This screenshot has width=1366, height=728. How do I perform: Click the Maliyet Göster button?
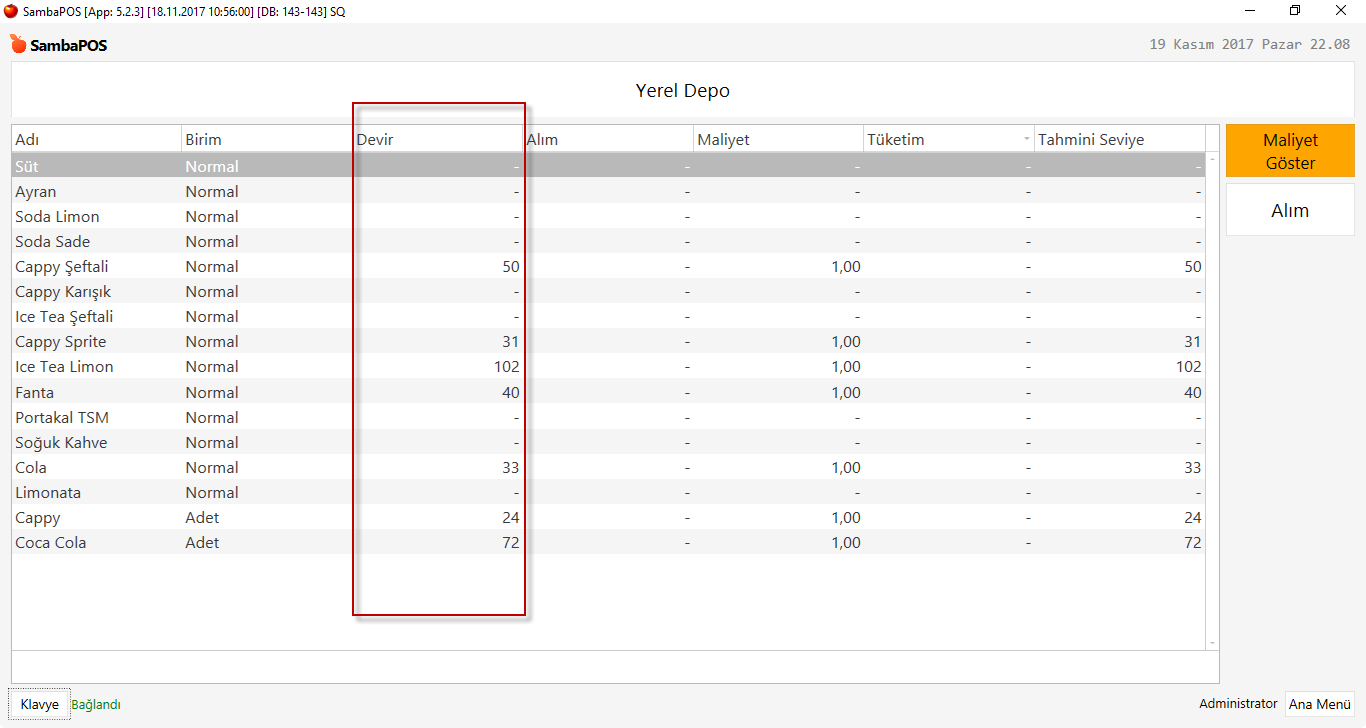tap(1290, 152)
